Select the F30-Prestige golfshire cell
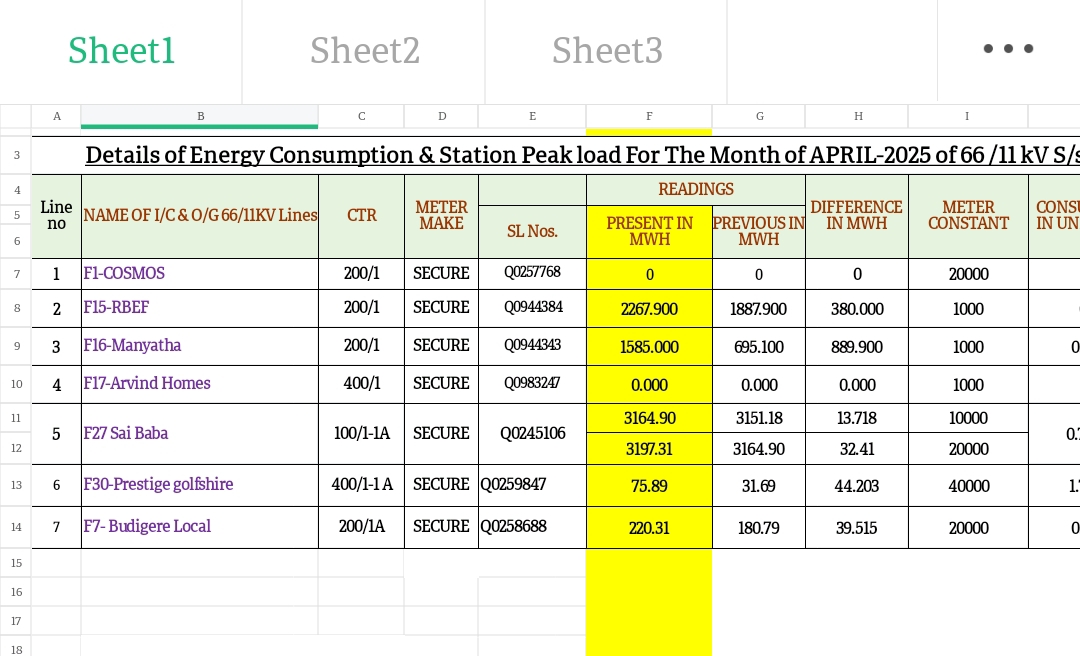1080x656 pixels. coord(200,485)
